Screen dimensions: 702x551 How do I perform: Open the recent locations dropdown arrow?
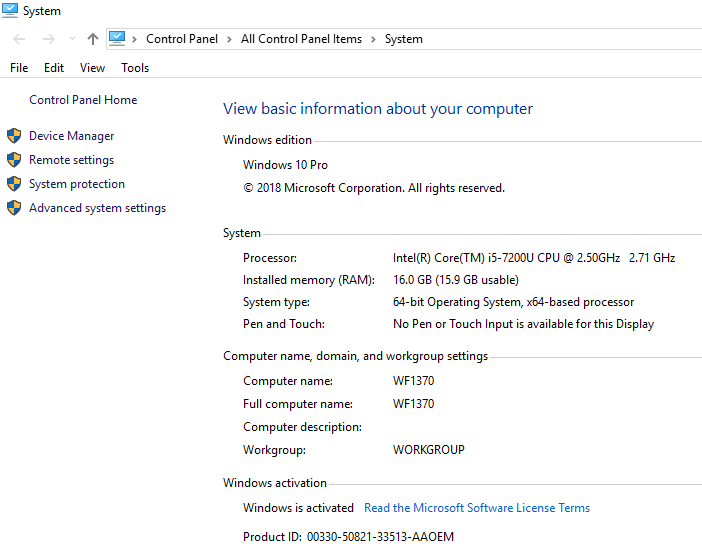[x=72, y=39]
